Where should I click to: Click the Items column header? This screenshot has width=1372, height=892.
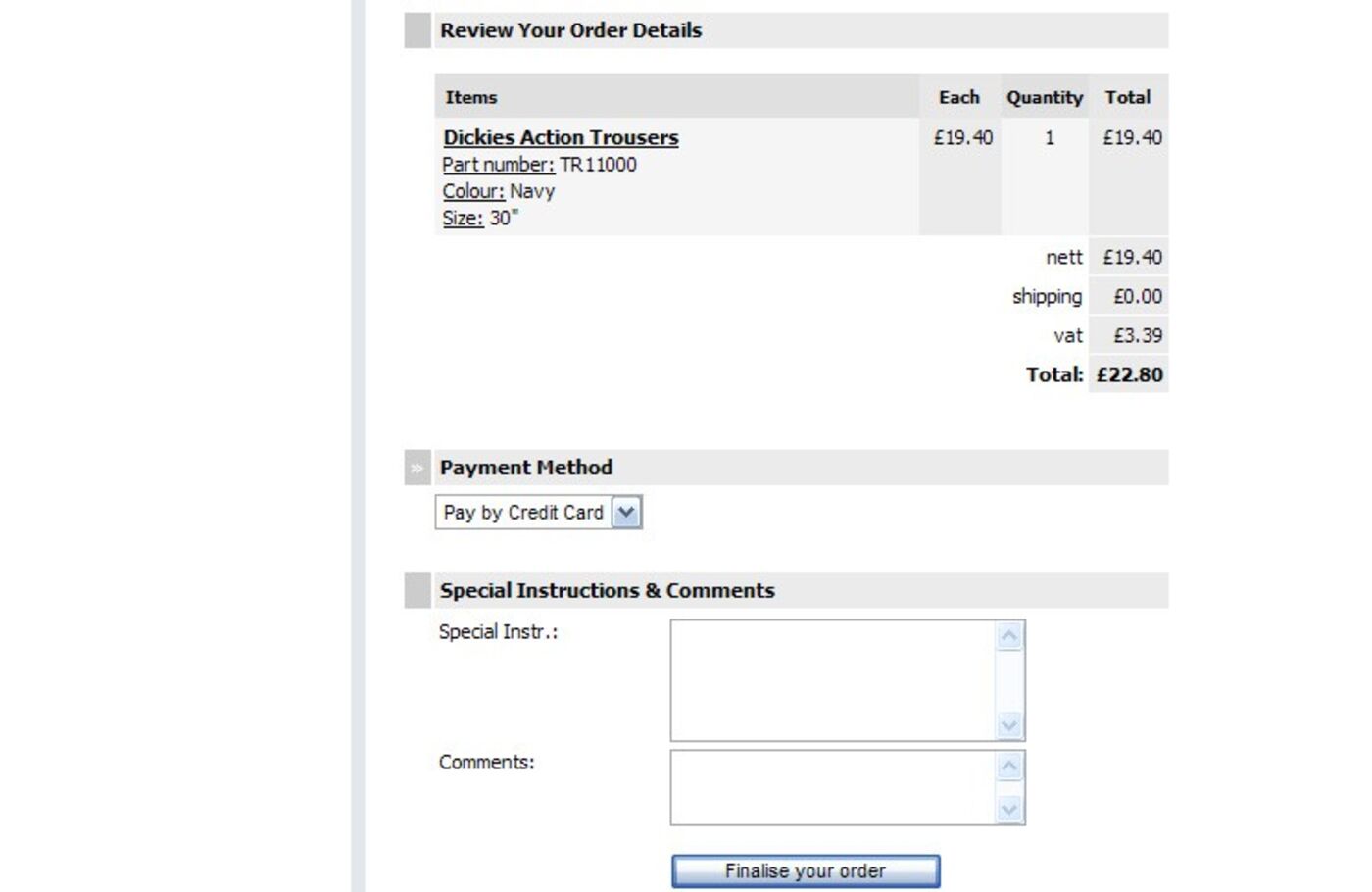(471, 97)
